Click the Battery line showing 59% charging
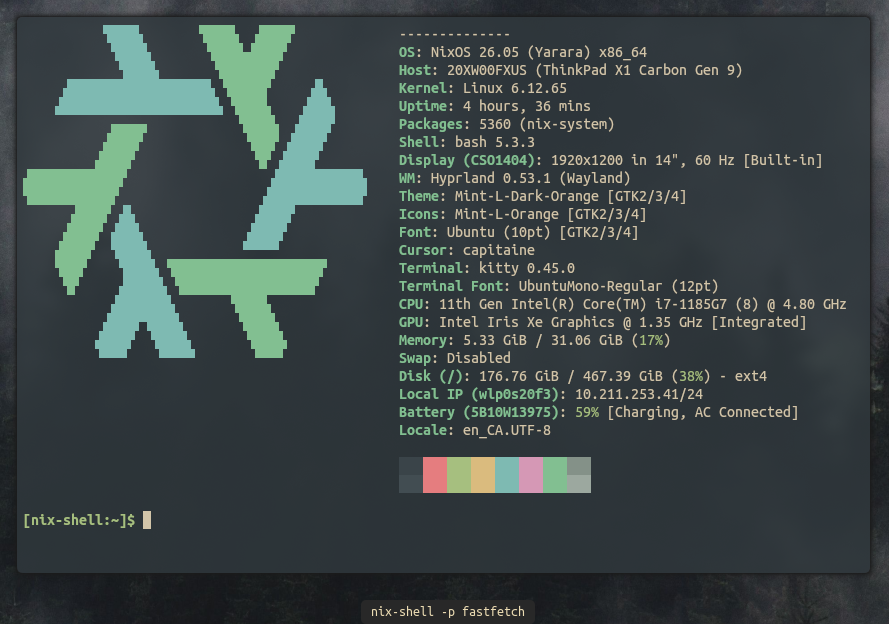Viewport: 889px width, 624px height. coord(598,412)
